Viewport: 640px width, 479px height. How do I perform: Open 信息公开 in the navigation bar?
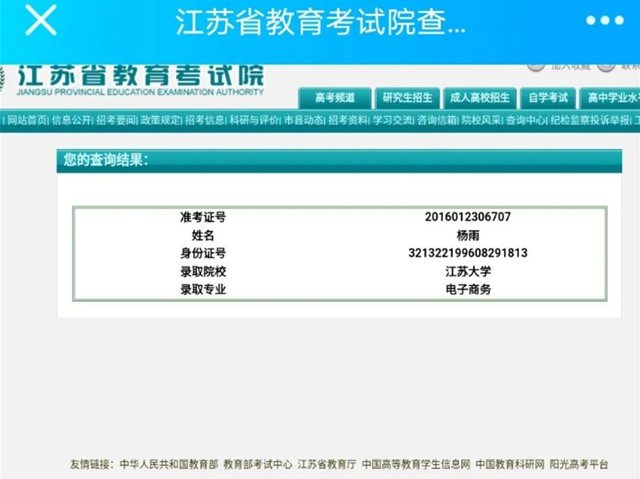pos(71,120)
